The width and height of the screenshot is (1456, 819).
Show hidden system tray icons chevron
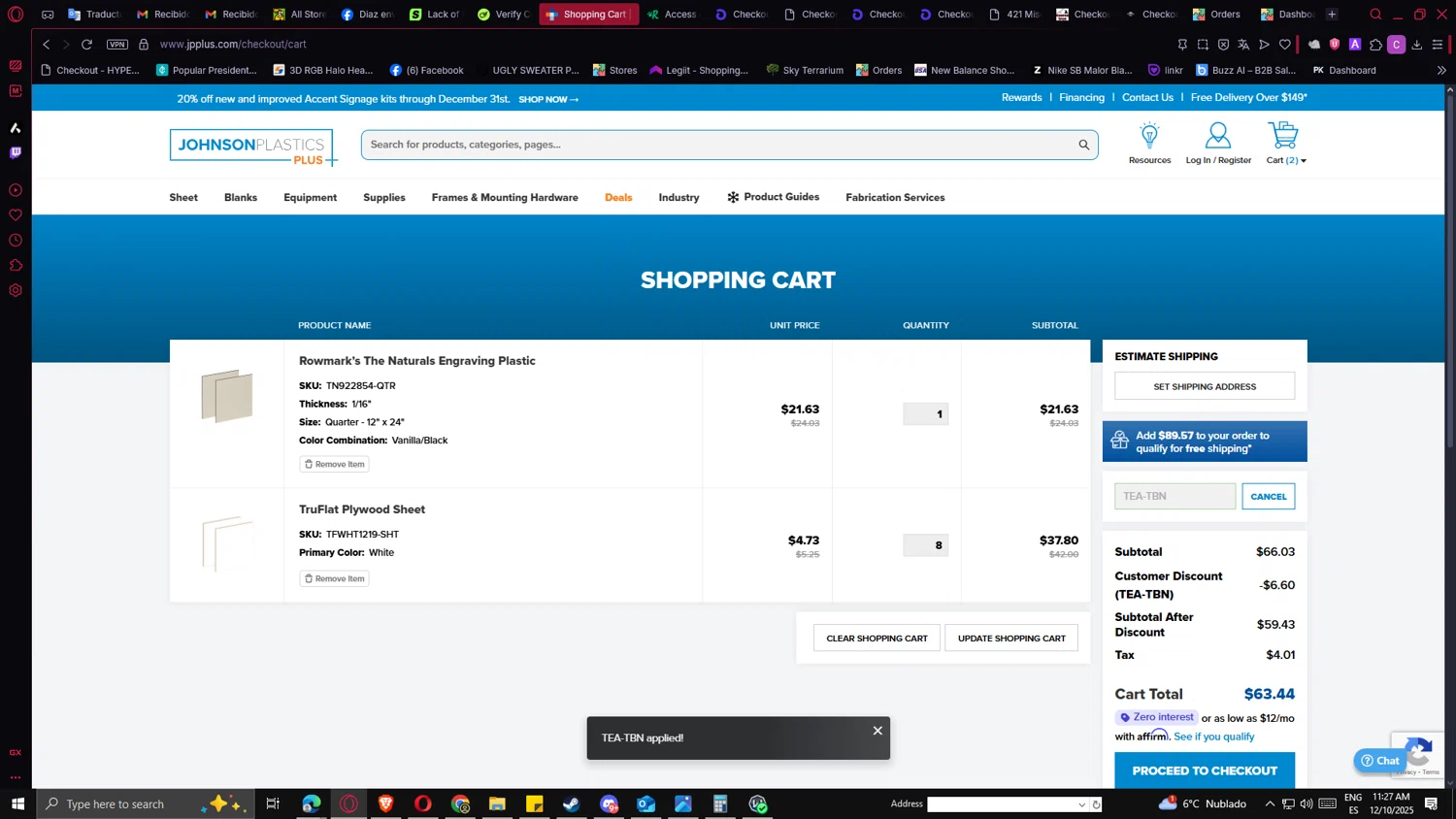[1269, 803]
